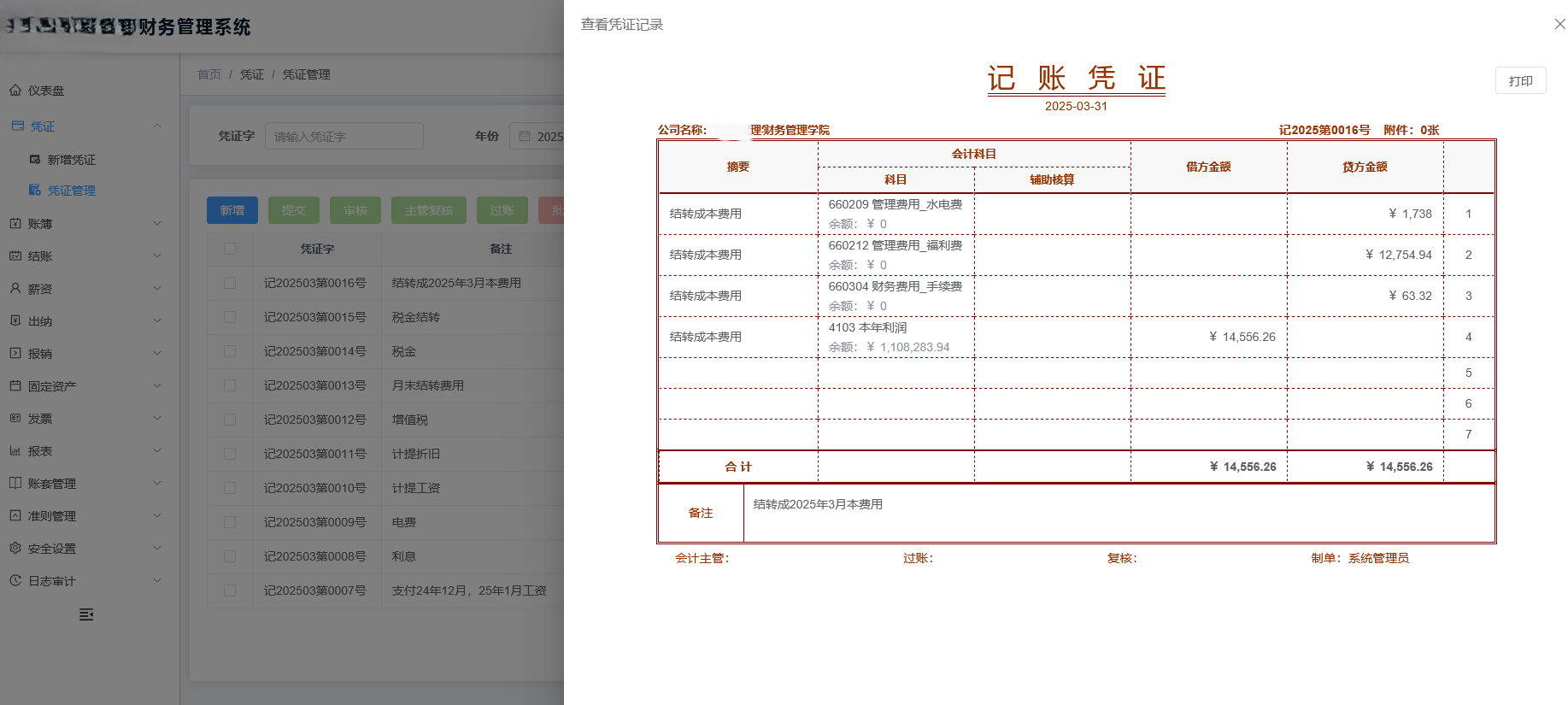Collapse the 凭证 menu chevron
Viewport: 1568px width, 705px height.
157,126
